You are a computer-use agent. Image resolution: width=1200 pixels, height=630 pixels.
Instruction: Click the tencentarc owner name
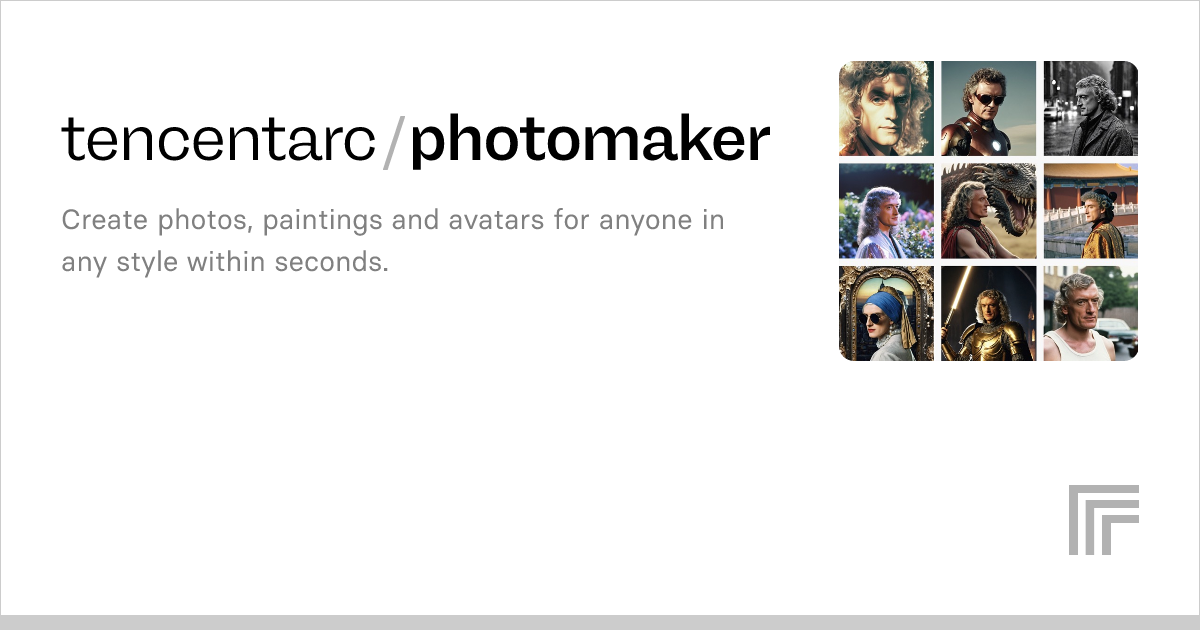tap(220, 141)
